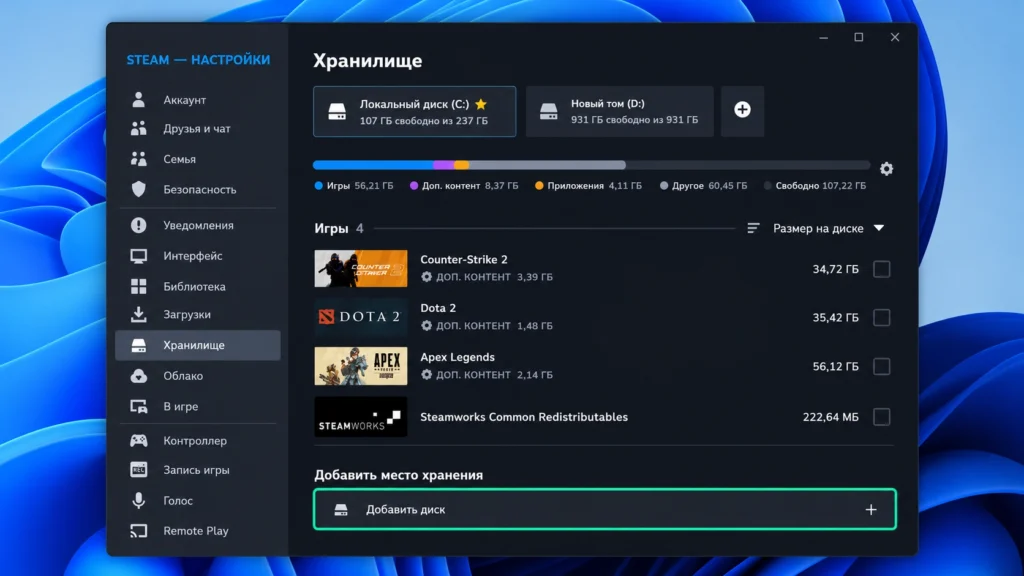Image resolution: width=1024 pixels, height=576 pixels.
Task: Click the gear icon under Apex Legends
Action: click(x=426, y=374)
